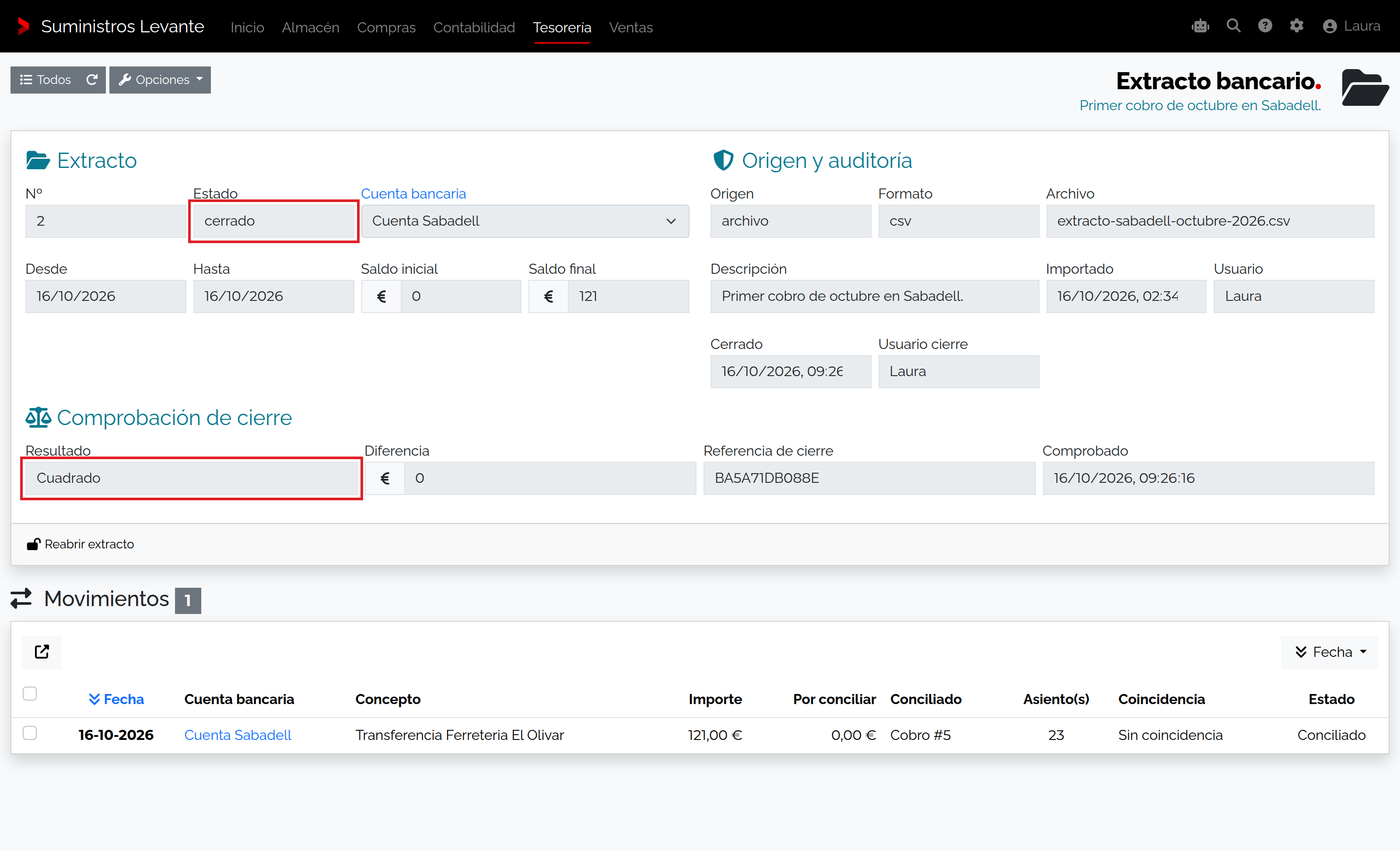Click the euro symbol of Saldo inicial
Viewport: 1400px width, 851px height.
click(381, 296)
